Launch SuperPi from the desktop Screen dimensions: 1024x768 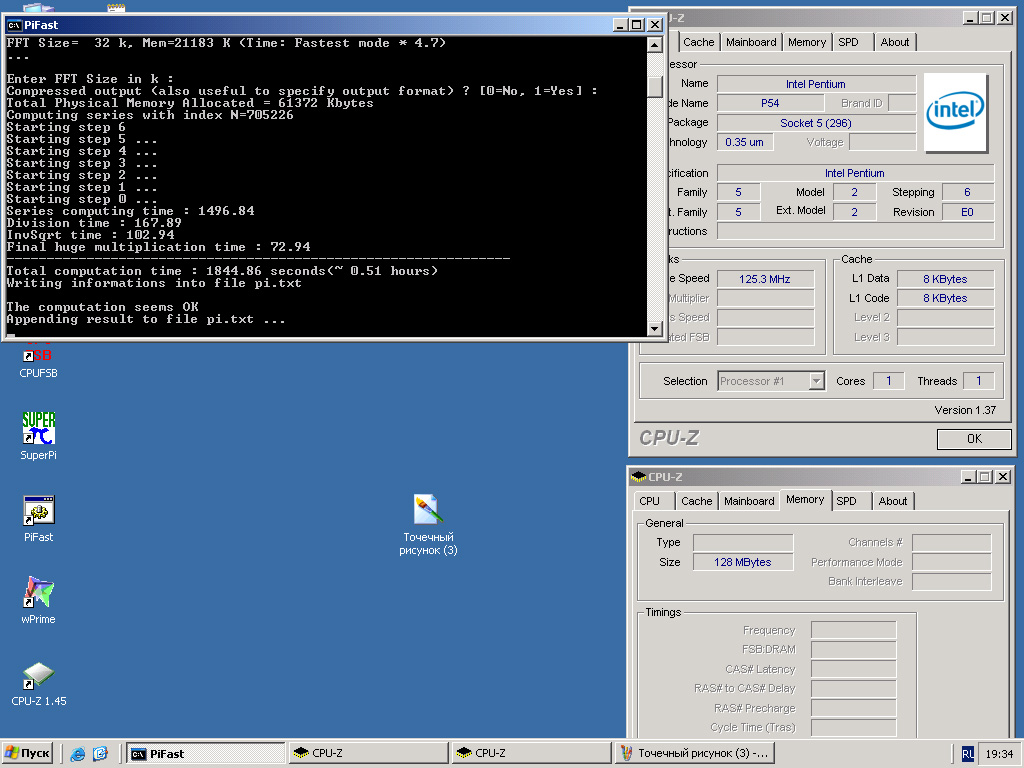[x=38, y=436]
